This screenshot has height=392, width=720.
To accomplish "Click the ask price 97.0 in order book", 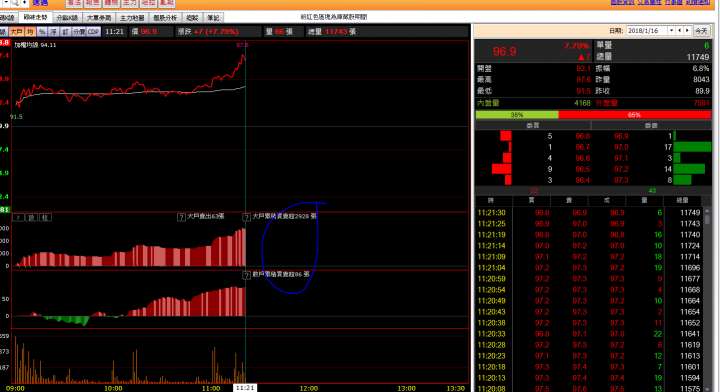I will [621, 147].
